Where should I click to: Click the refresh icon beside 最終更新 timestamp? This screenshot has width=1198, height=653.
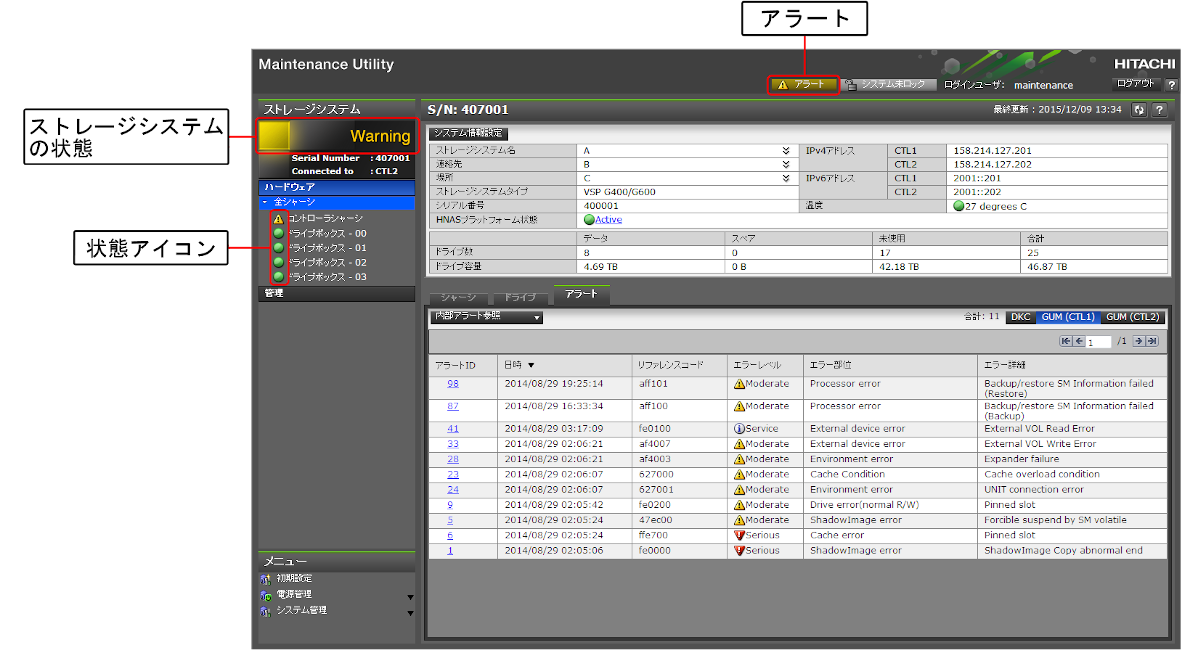[1138, 110]
